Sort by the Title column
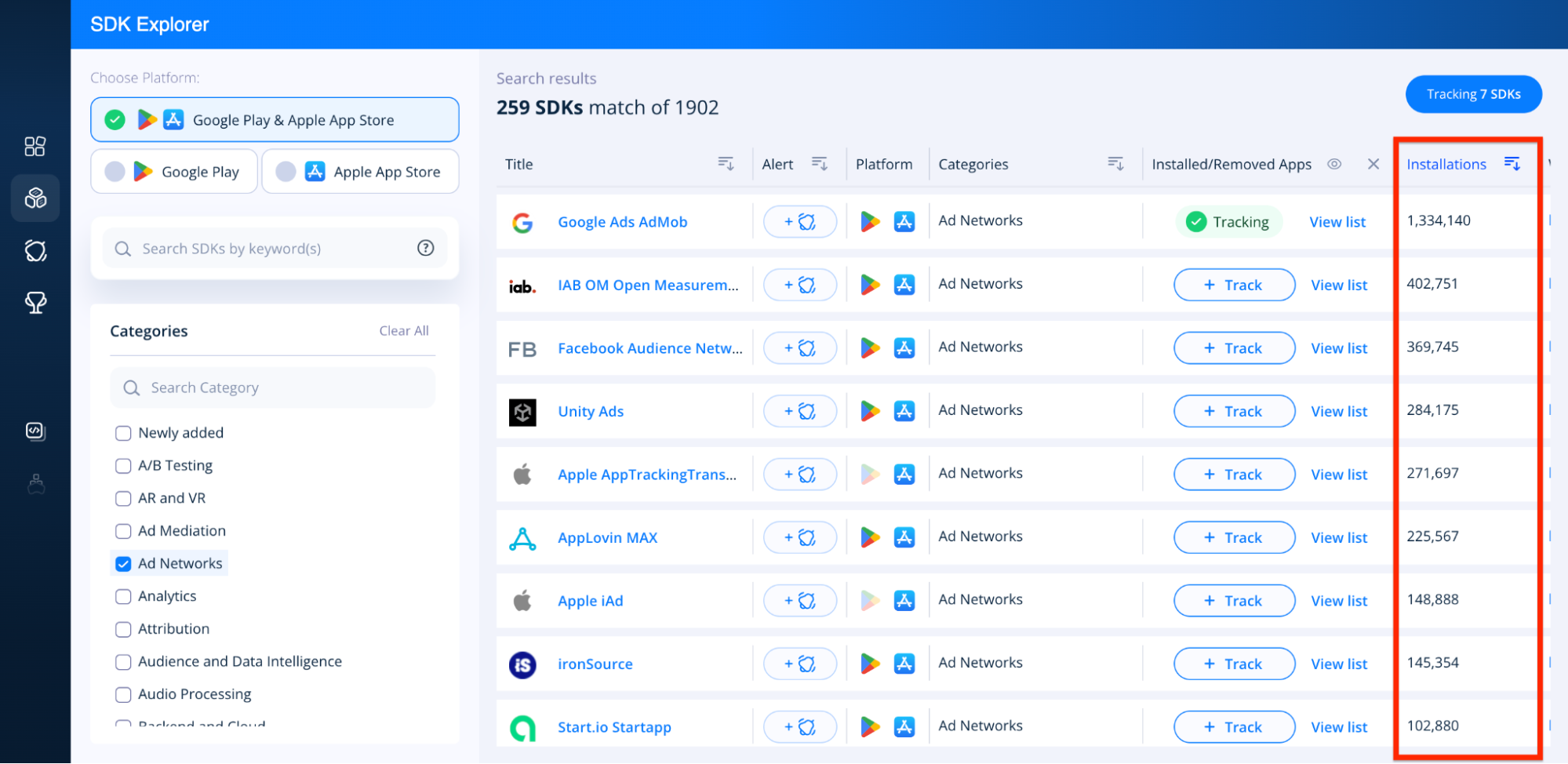Viewport: 1568px width, 764px height. [x=726, y=163]
